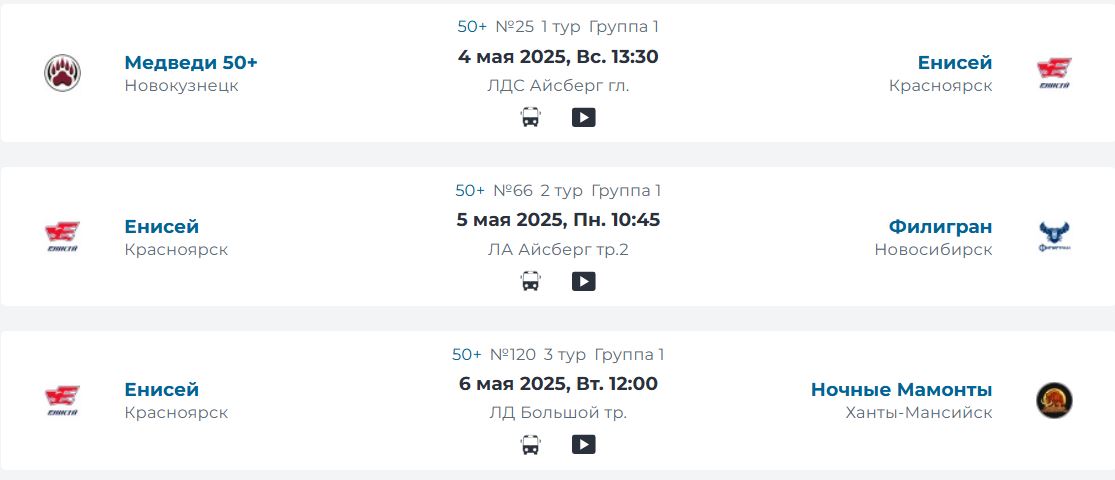Click the bus icon for match №66
Screen dimensions: 1115x480
[x=530, y=282]
